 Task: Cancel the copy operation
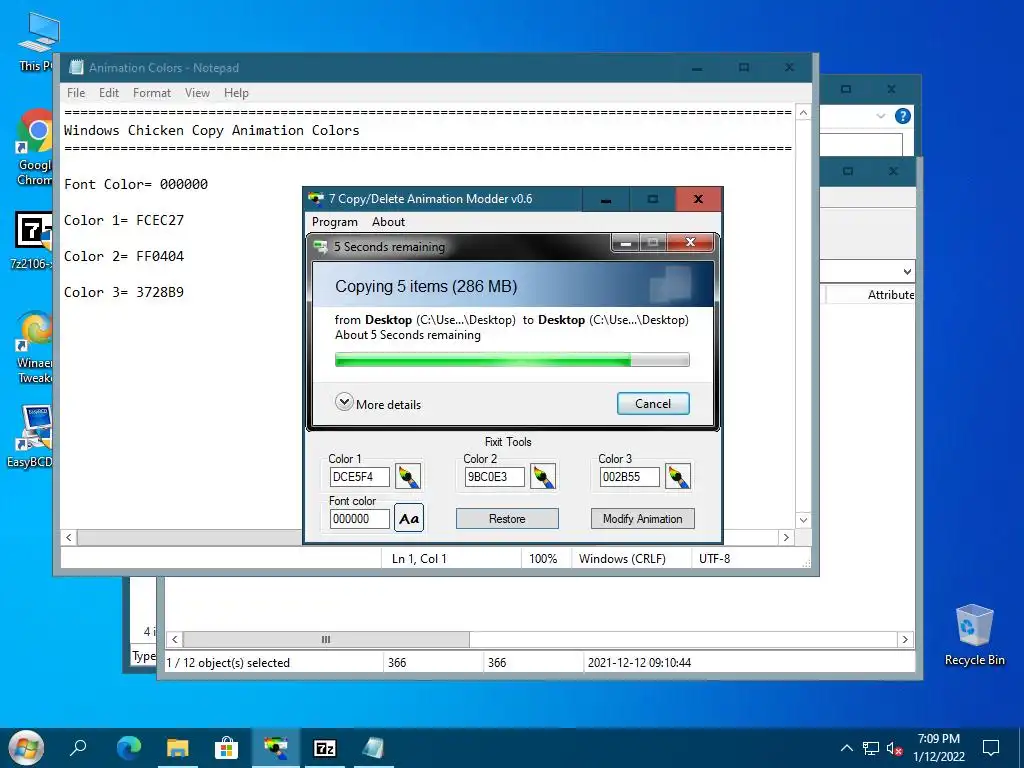(653, 404)
